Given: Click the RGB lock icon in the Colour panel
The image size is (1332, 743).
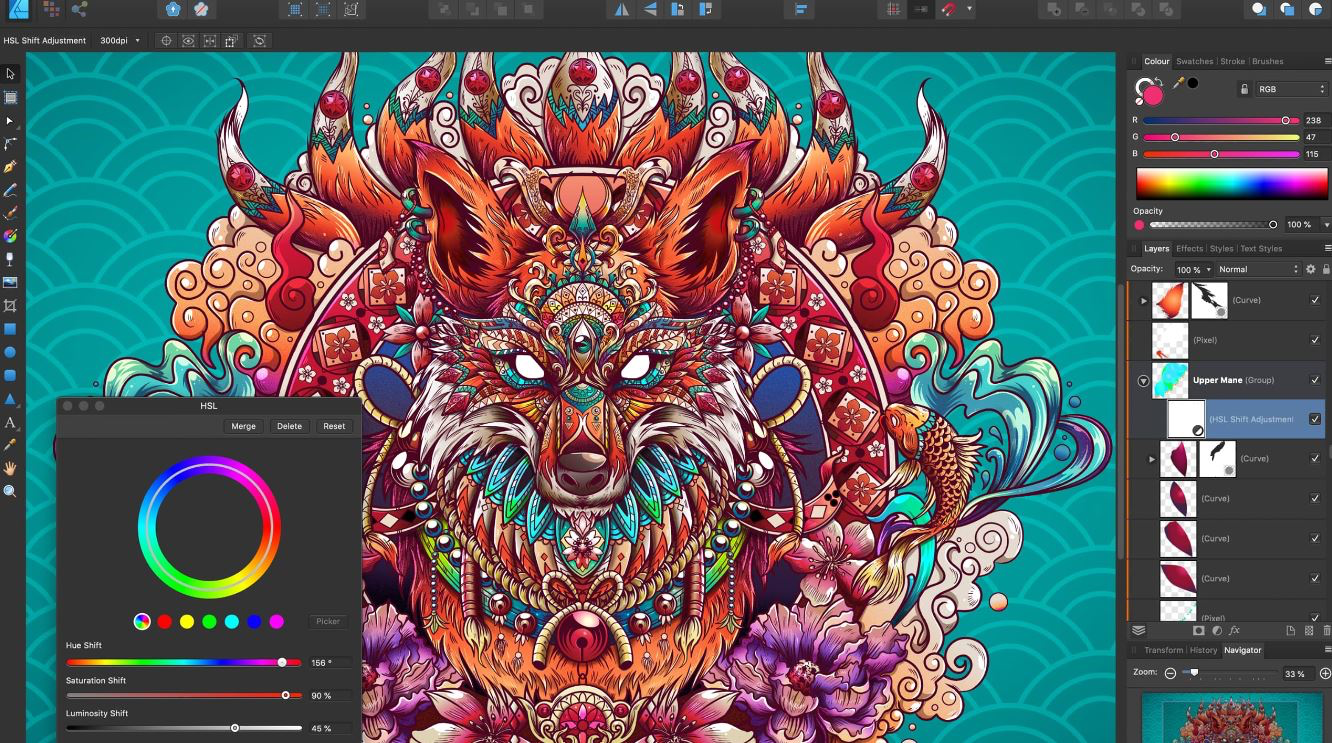Looking at the screenshot, I should (1245, 89).
